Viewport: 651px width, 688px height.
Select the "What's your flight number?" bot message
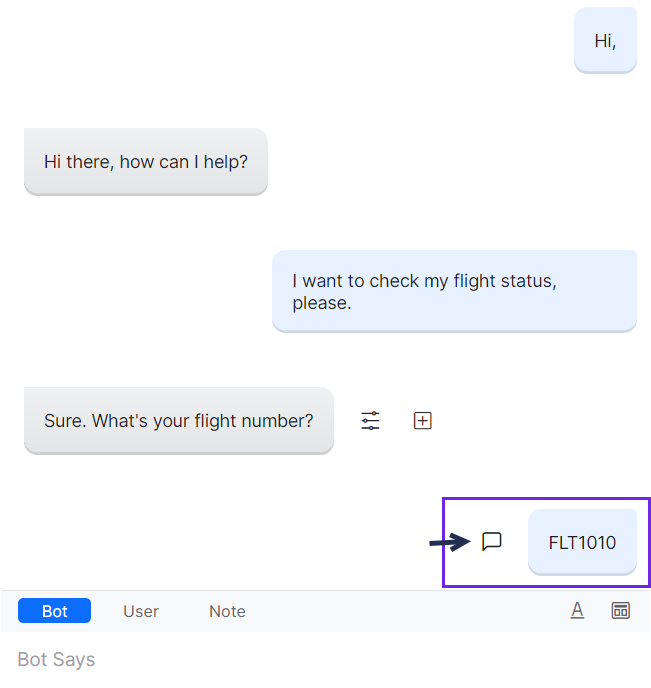179,421
